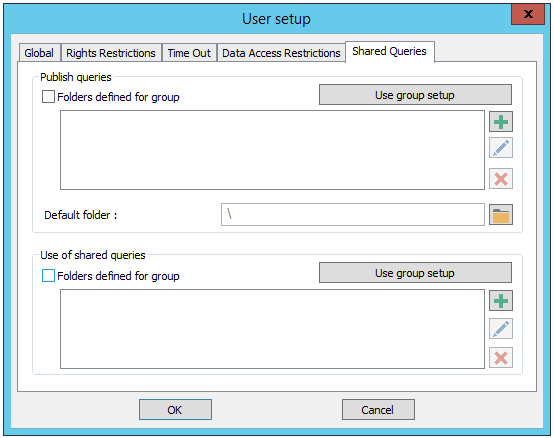Remove the selected shared queries folder
This screenshot has width=554, height=438.
pos(501,357)
